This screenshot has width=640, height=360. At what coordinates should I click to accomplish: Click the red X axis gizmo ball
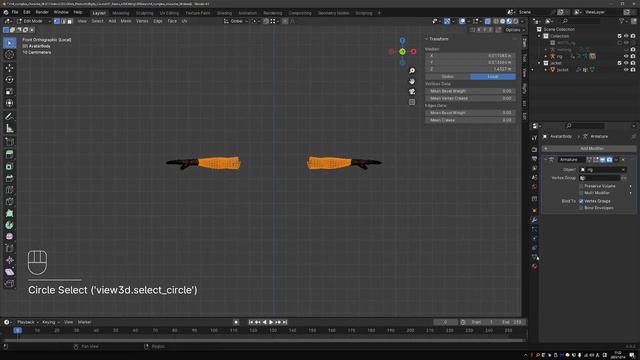(x=413, y=51)
